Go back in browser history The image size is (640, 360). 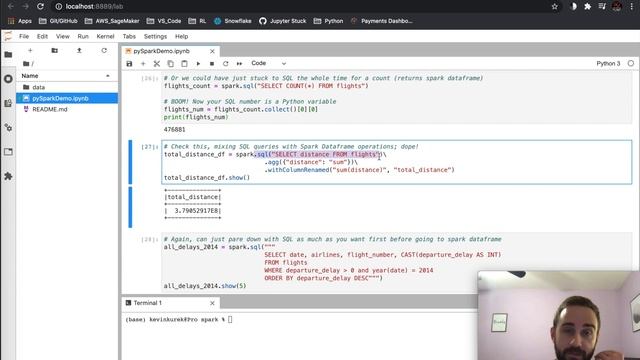(x=11, y=7)
